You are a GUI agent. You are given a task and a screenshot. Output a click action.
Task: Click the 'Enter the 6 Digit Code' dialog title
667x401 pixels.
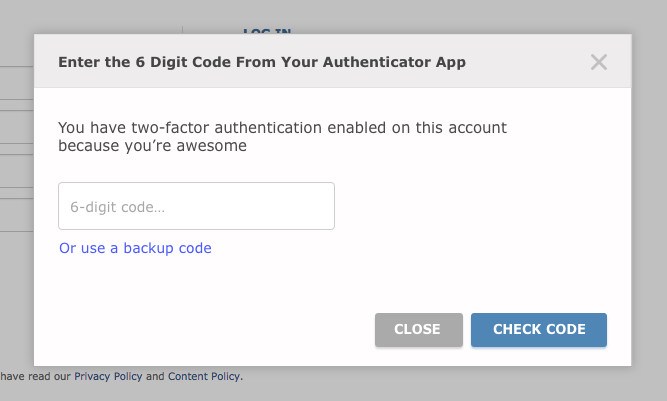tap(261, 62)
